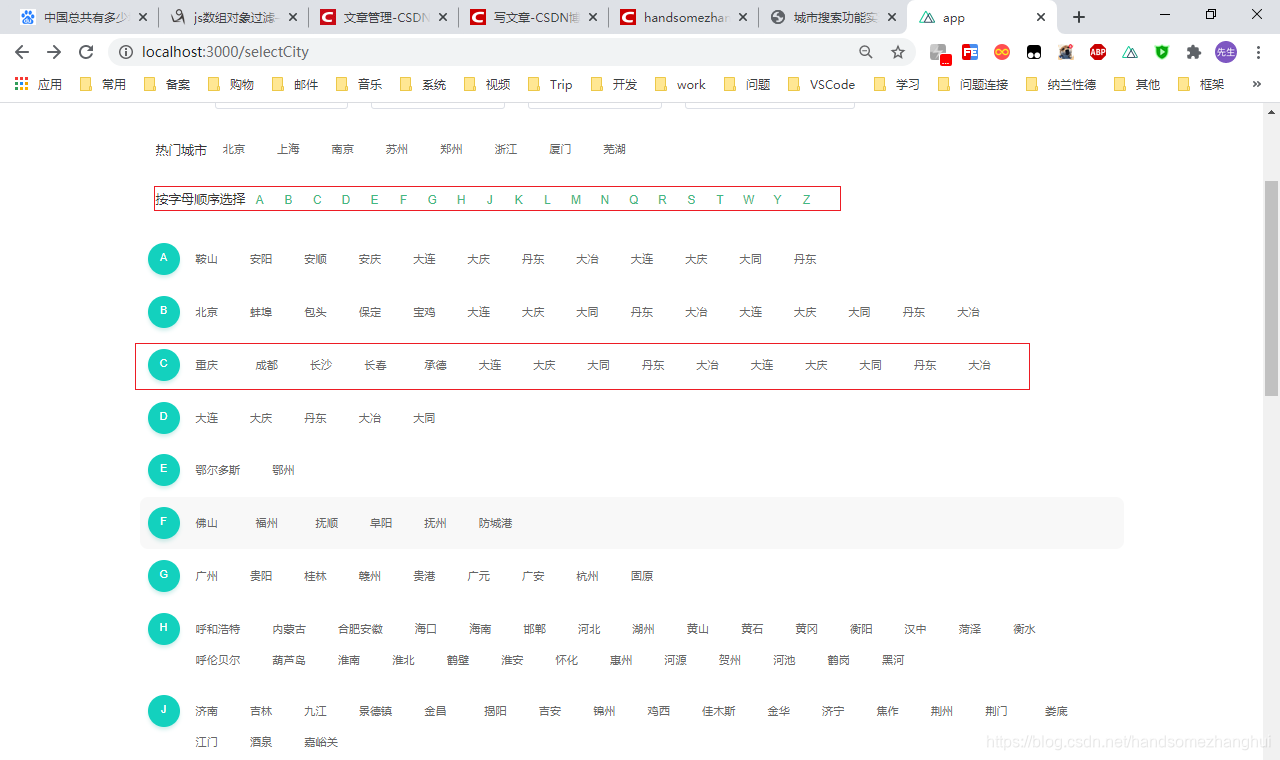Click the green shield extension icon
This screenshot has height=760, width=1280.
point(1162,52)
